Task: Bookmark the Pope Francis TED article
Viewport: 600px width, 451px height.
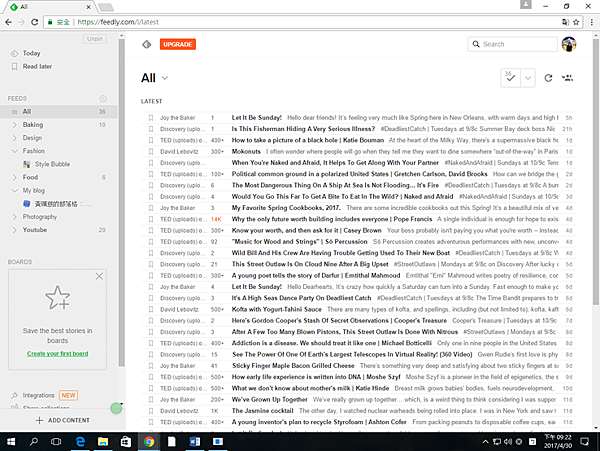Action: 151,219
